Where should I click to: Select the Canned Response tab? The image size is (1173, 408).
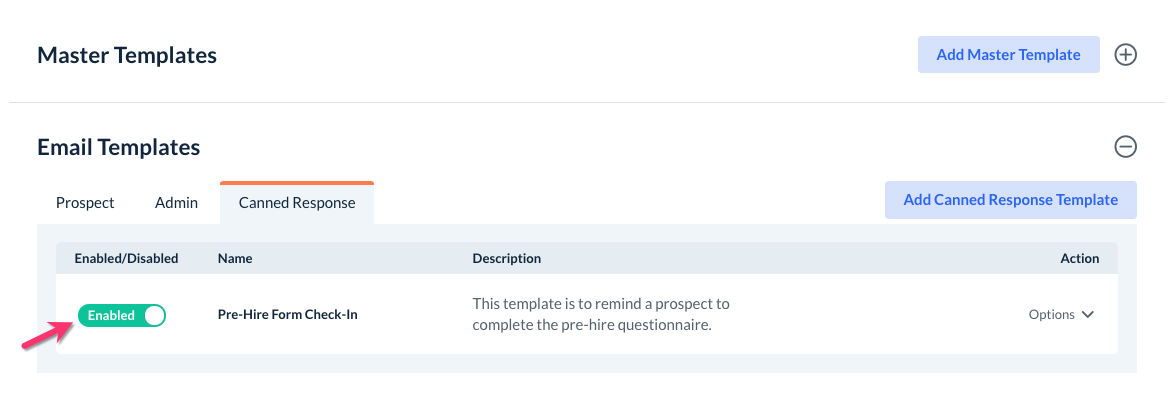pyautogui.click(x=296, y=203)
